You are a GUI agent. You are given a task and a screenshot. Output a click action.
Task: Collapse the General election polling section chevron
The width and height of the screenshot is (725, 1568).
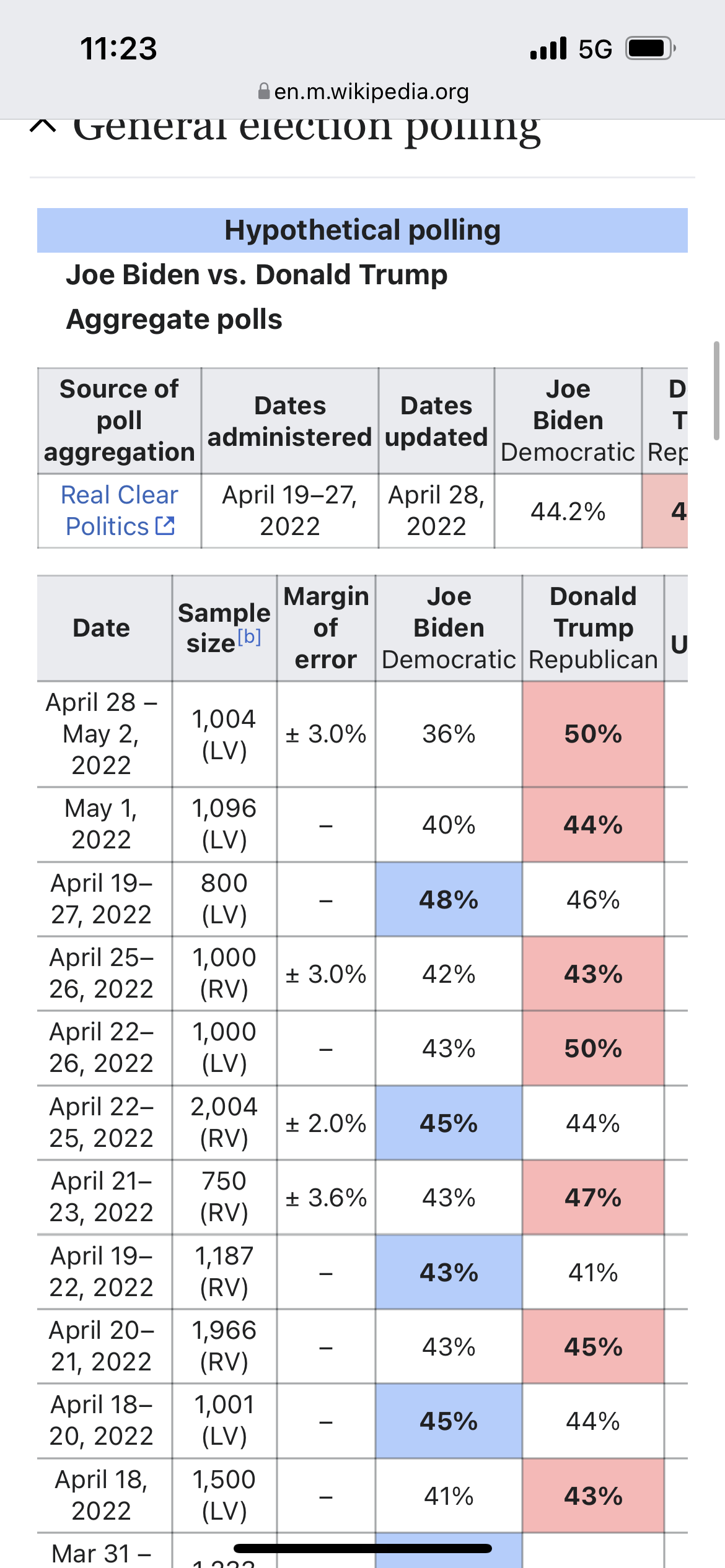pyautogui.click(x=43, y=126)
